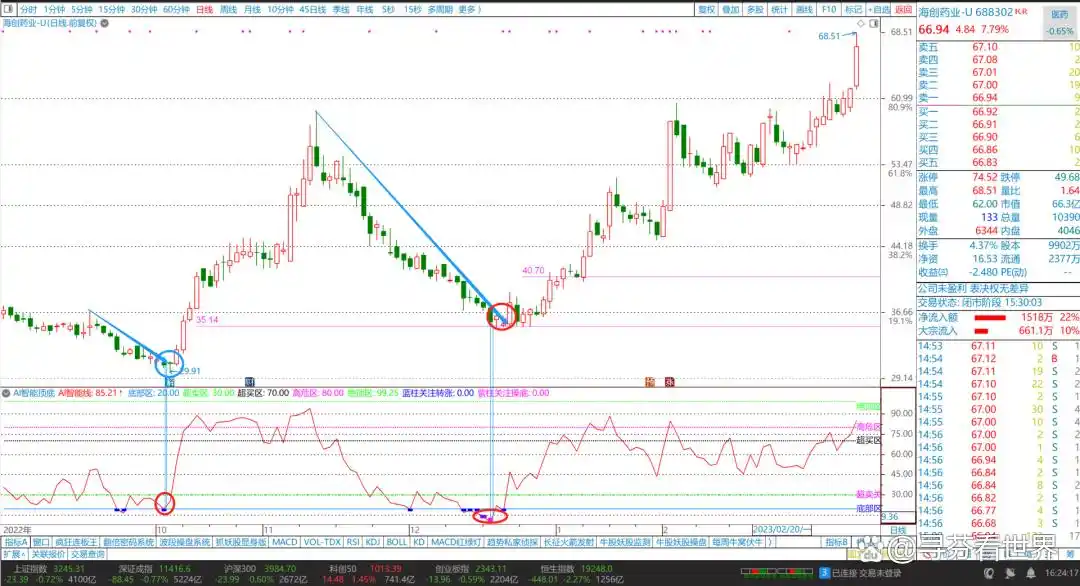Open the 复权 adjustment dropdown
This screenshot has height=586, width=1080.
click(x=707, y=8)
